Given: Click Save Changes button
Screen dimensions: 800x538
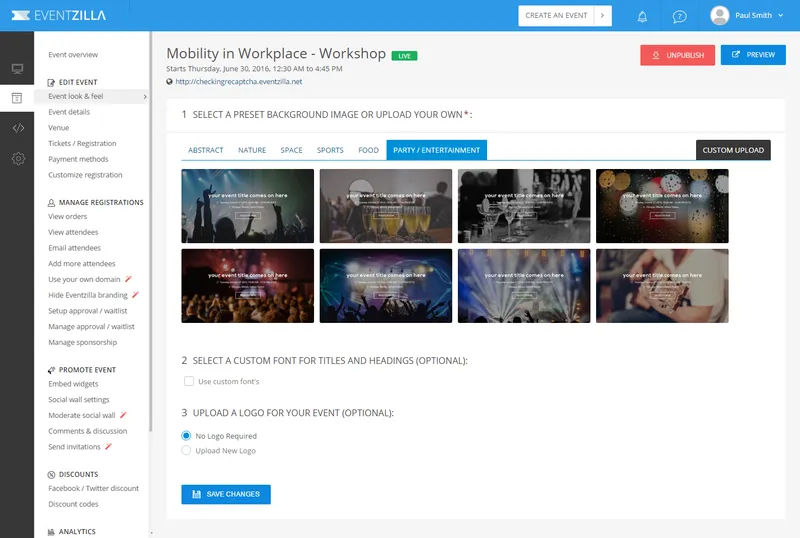Looking at the screenshot, I should pos(226,494).
